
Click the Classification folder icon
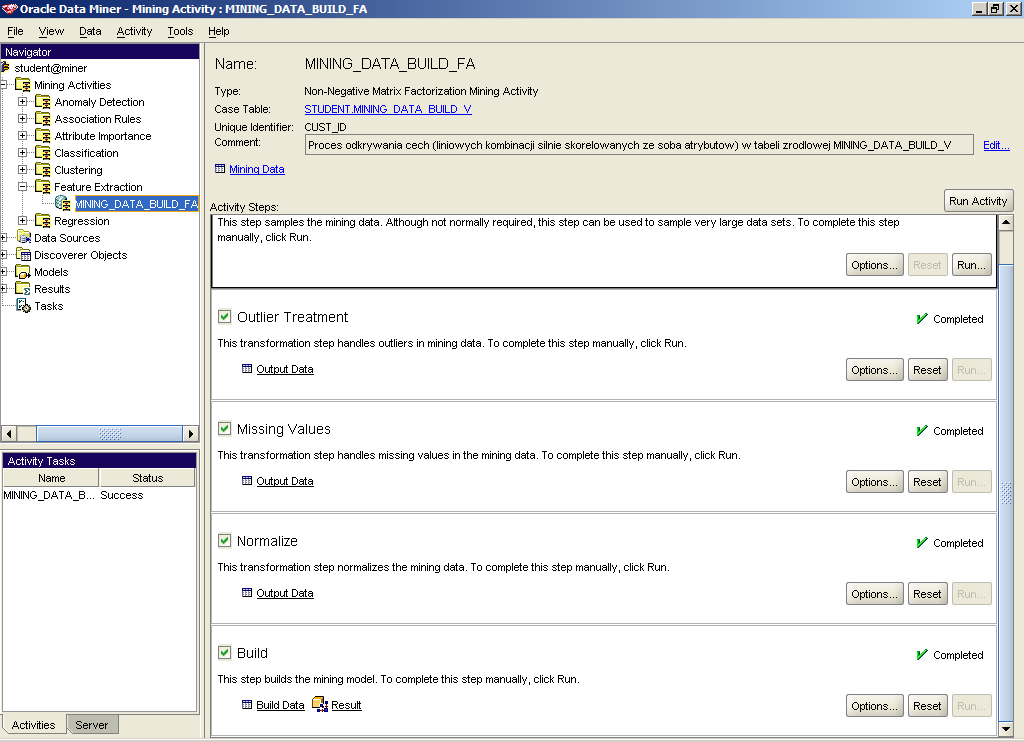pos(43,153)
